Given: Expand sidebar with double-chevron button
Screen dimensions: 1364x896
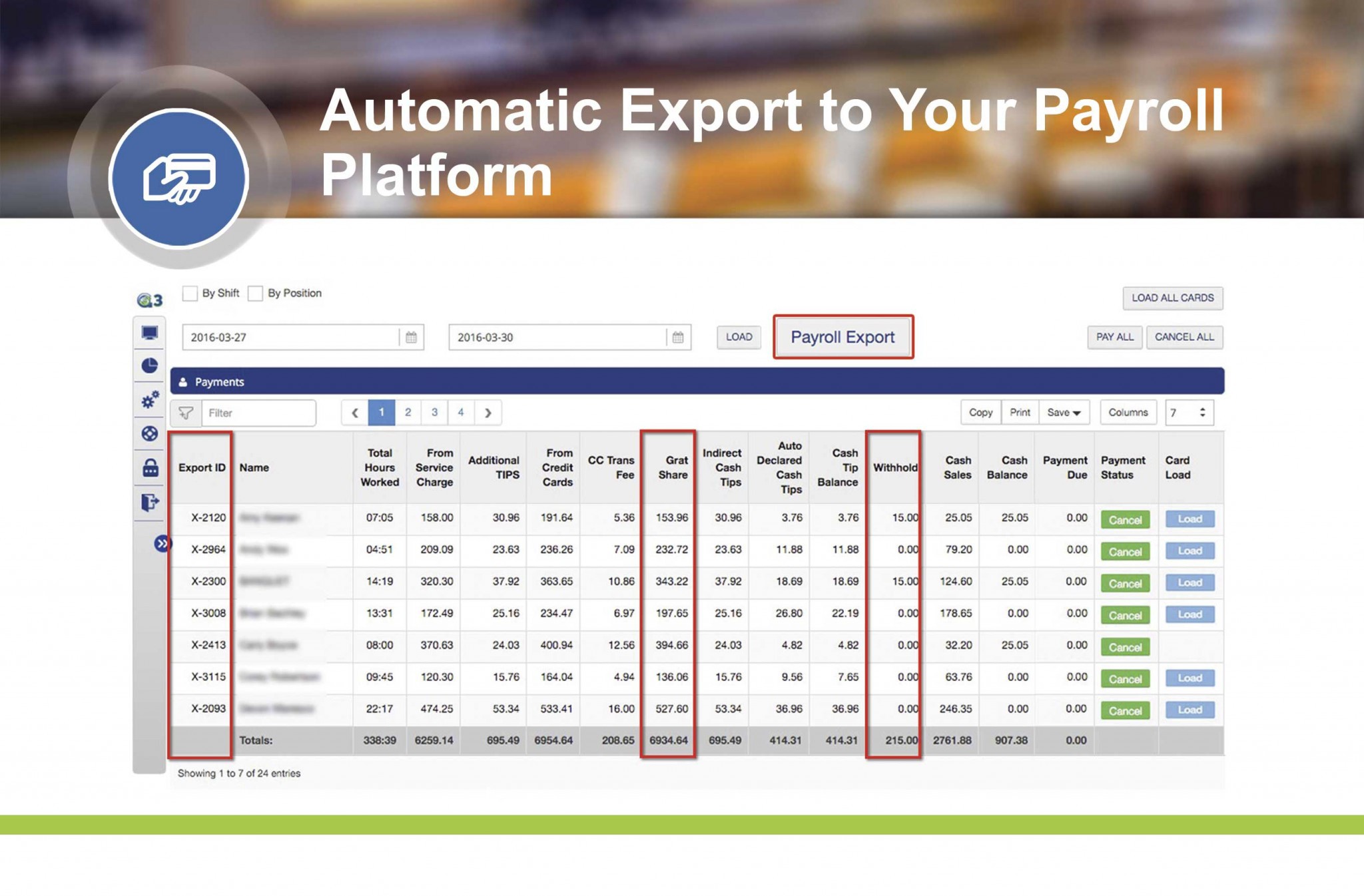Looking at the screenshot, I should coord(162,544).
